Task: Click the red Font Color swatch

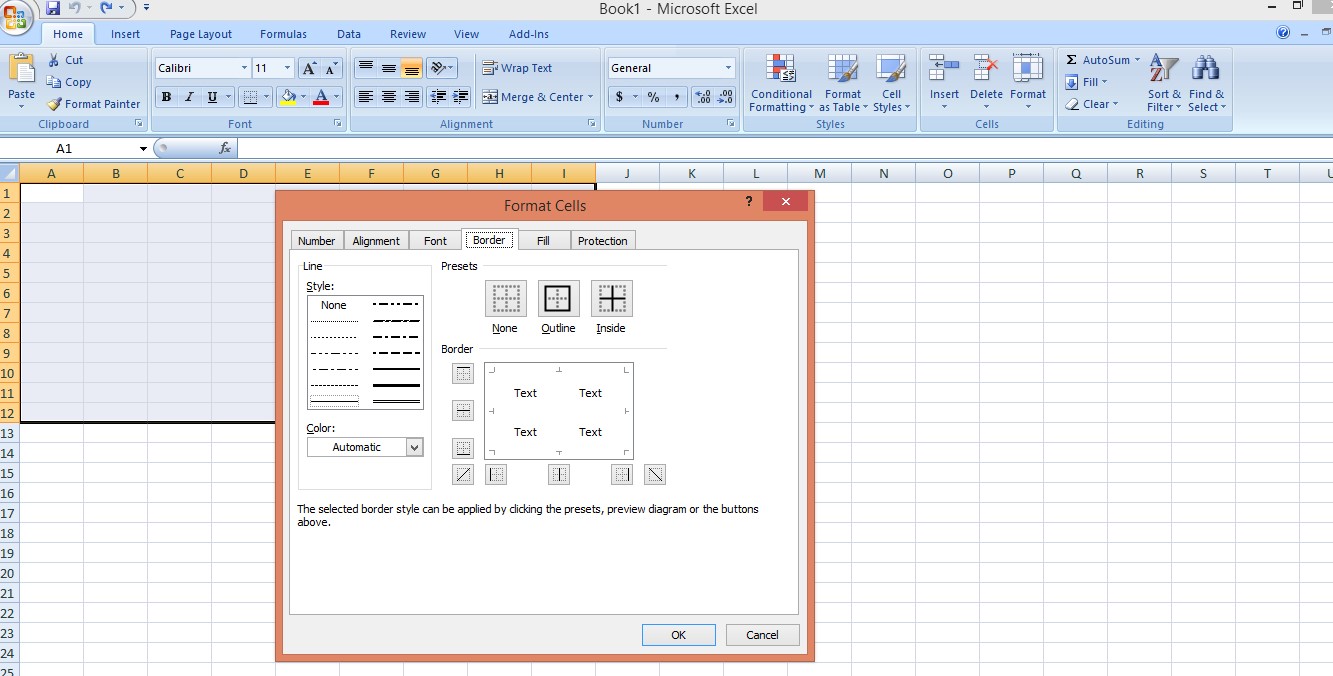Action: pos(320,97)
